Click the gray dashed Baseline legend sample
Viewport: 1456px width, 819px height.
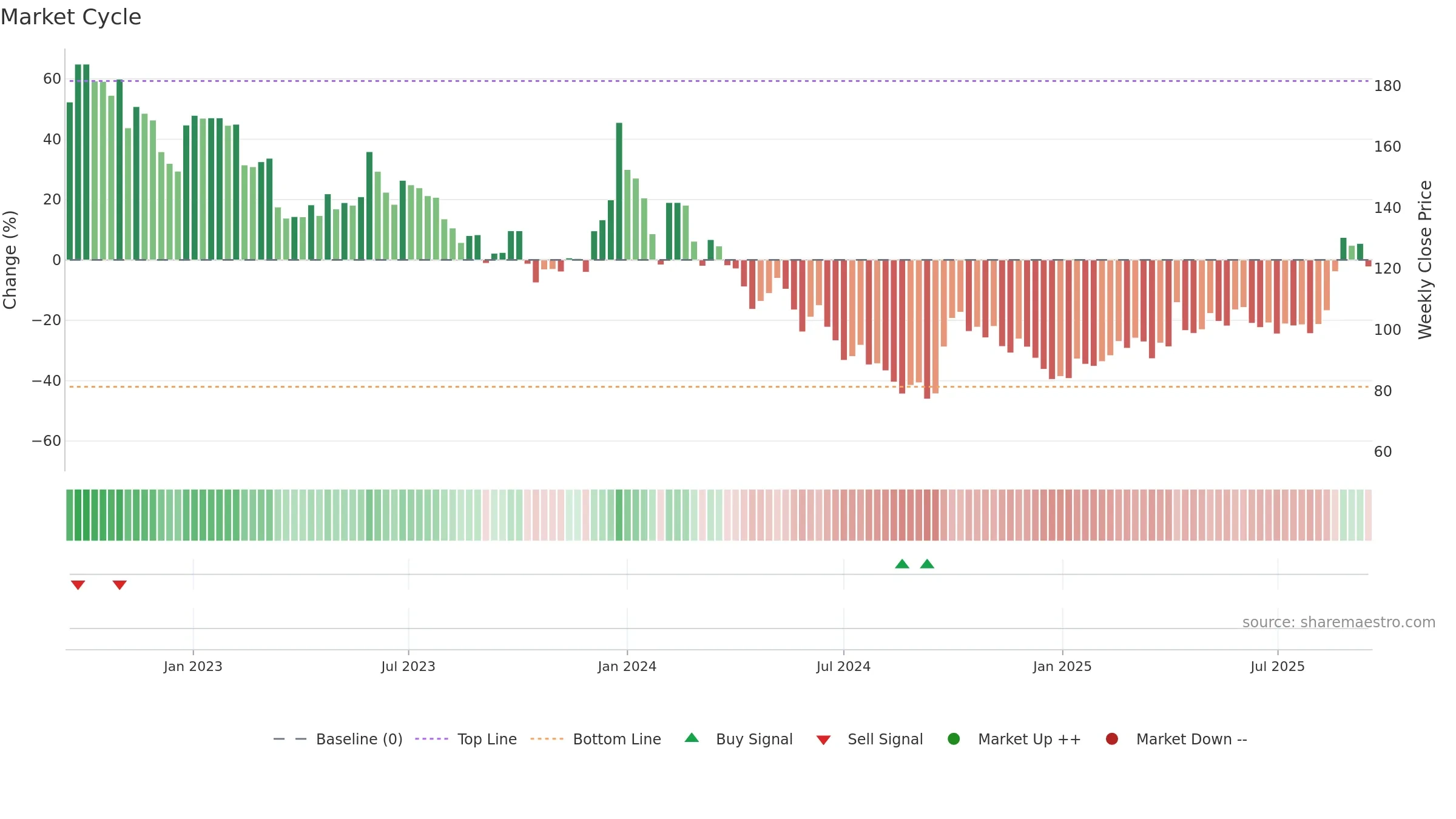(289, 739)
